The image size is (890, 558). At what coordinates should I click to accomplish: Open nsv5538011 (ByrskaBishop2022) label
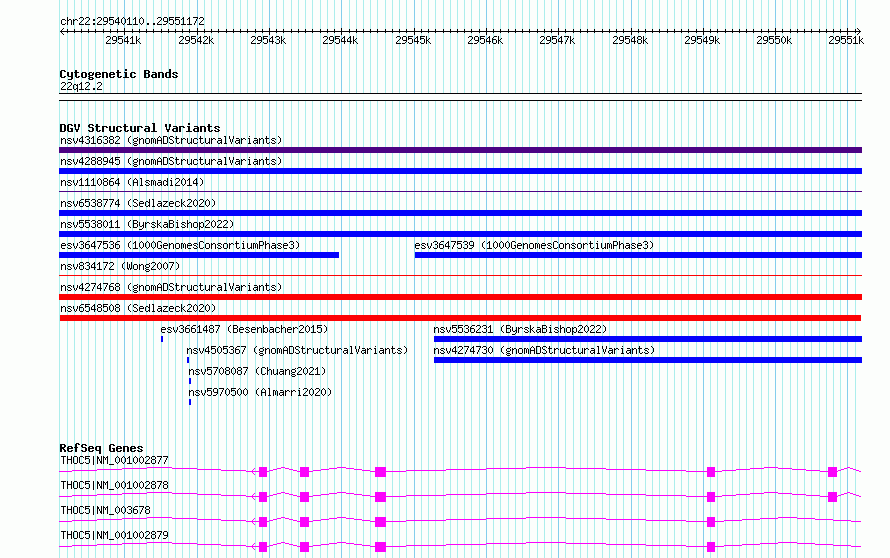(147, 224)
